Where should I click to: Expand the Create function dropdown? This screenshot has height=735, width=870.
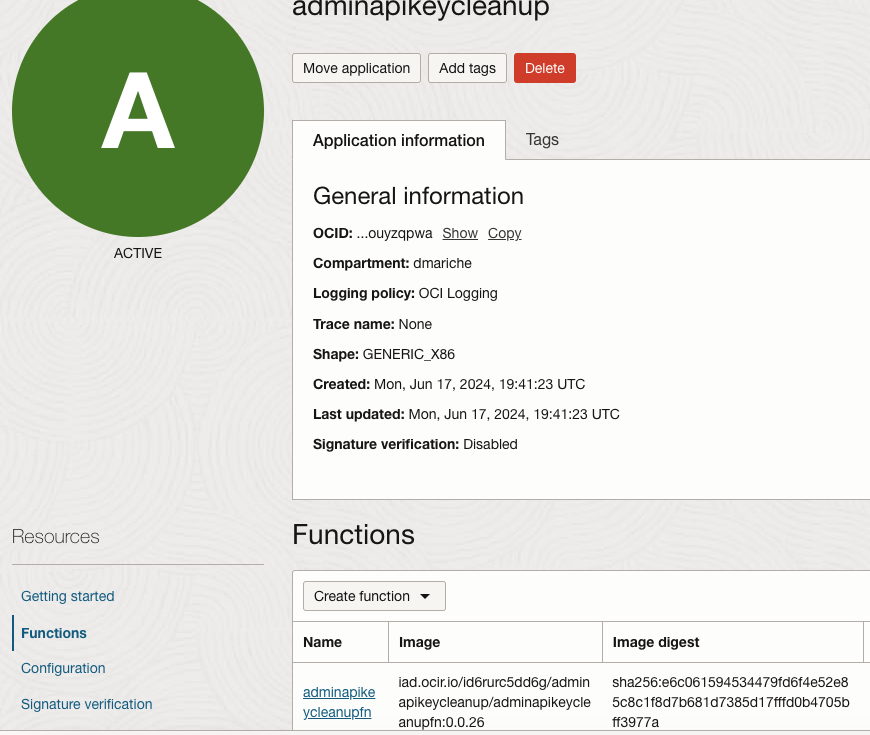point(373,596)
